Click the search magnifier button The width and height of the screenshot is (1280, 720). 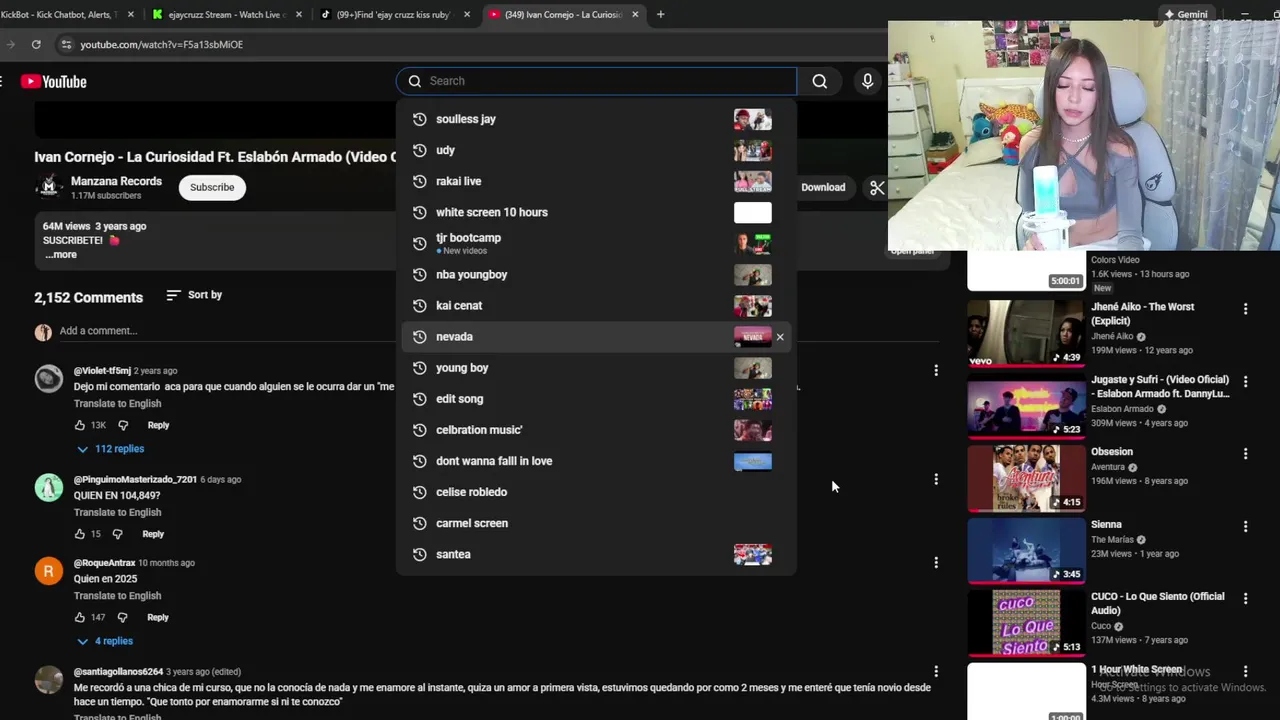pyautogui.click(x=820, y=81)
